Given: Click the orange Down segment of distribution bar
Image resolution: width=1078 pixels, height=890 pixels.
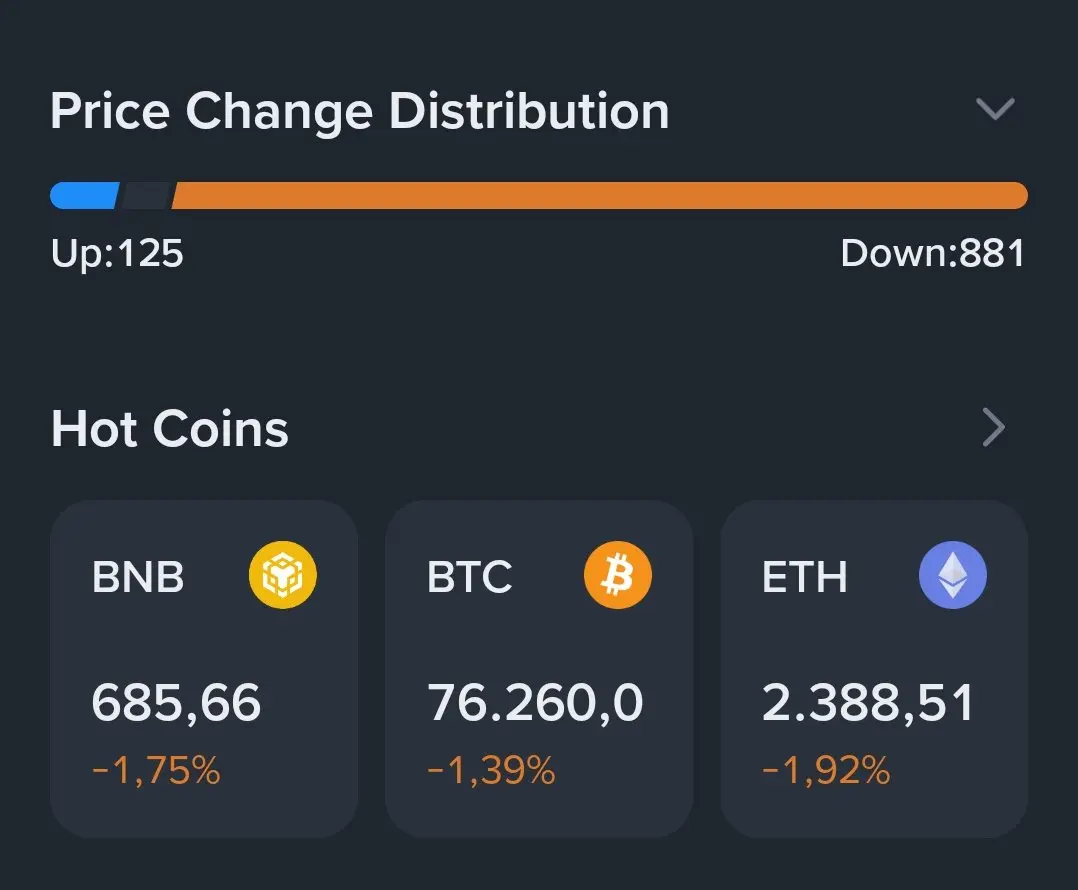Looking at the screenshot, I should pos(600,195).
